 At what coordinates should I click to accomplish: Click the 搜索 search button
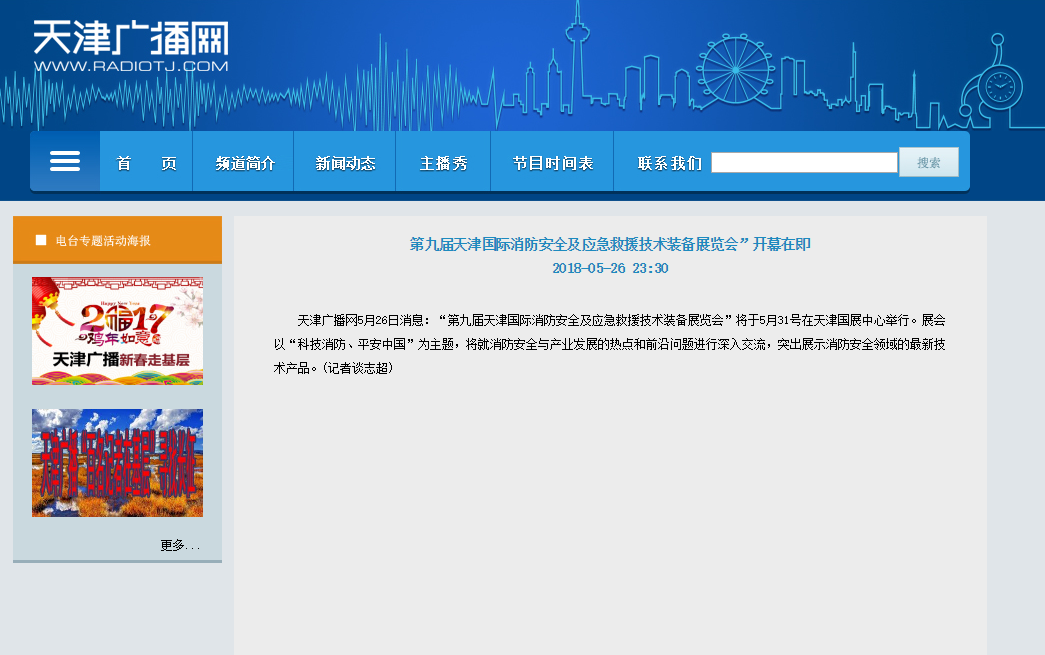point(929,163)
